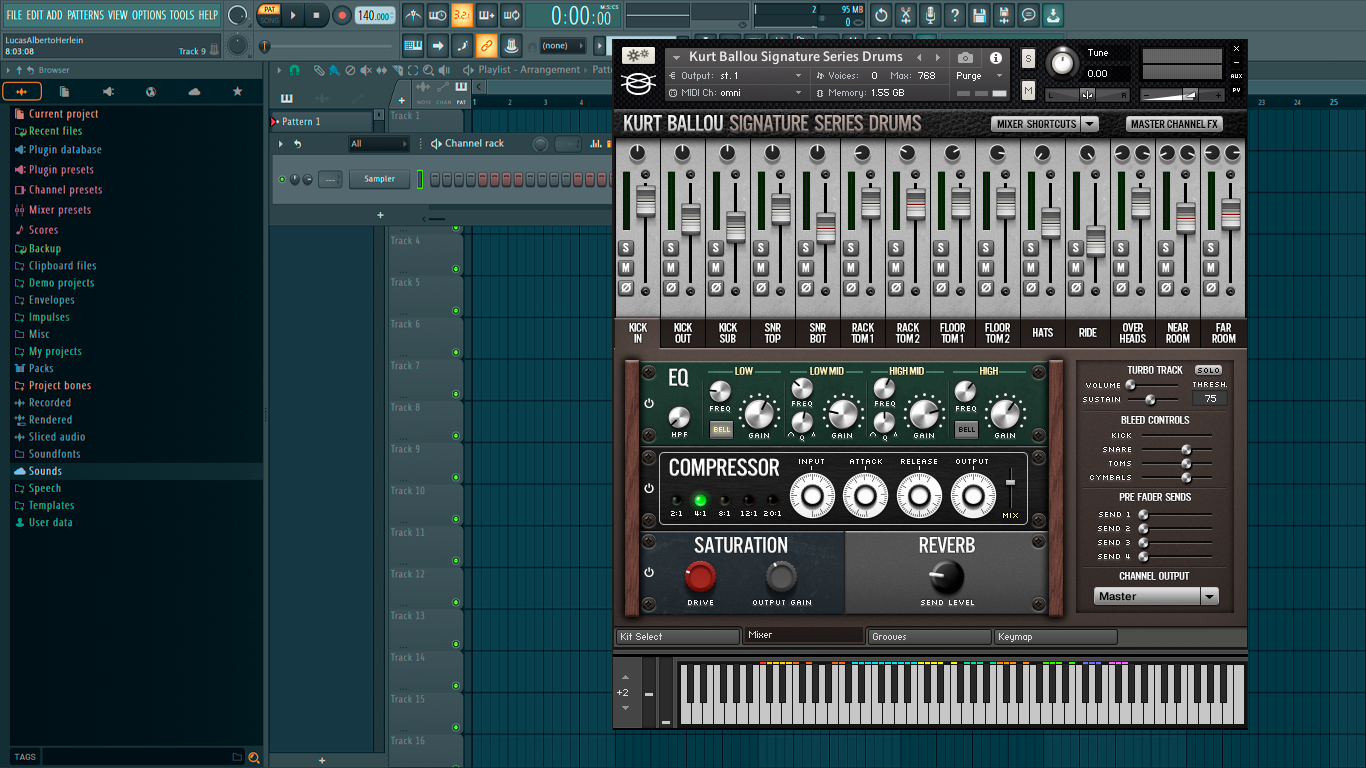Toggle multilink to controllers icon
1366x768 pixels.
pos(486,45)
